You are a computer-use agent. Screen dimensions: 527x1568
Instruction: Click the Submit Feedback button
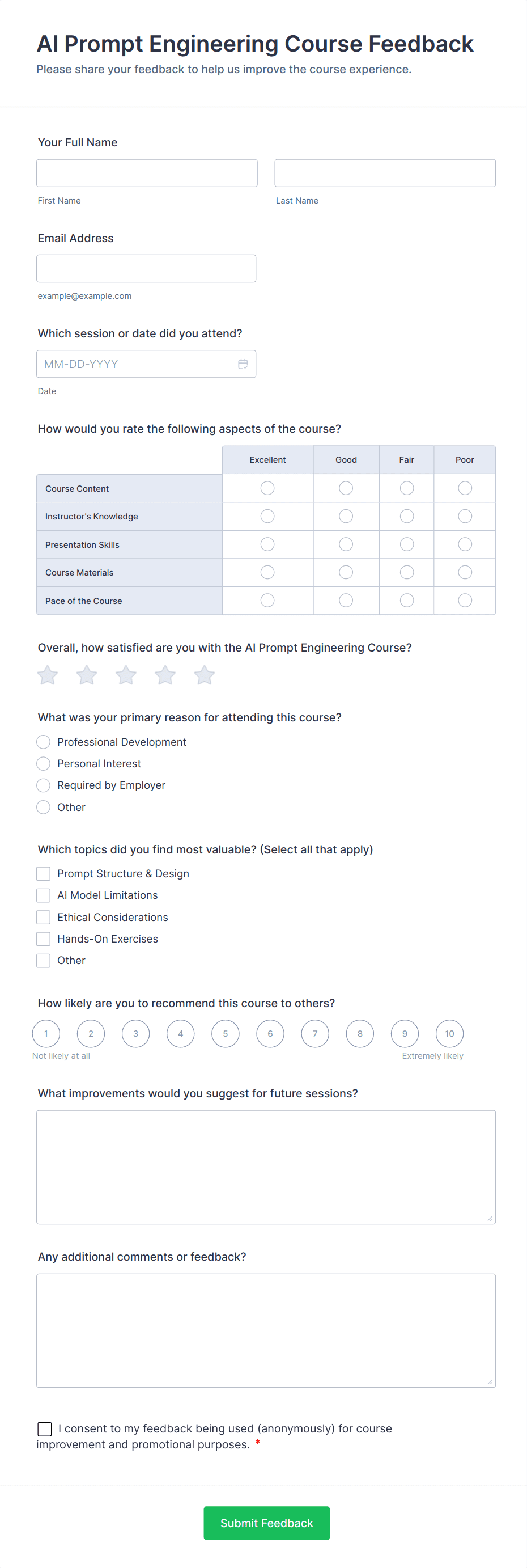tap(266, 1523)
